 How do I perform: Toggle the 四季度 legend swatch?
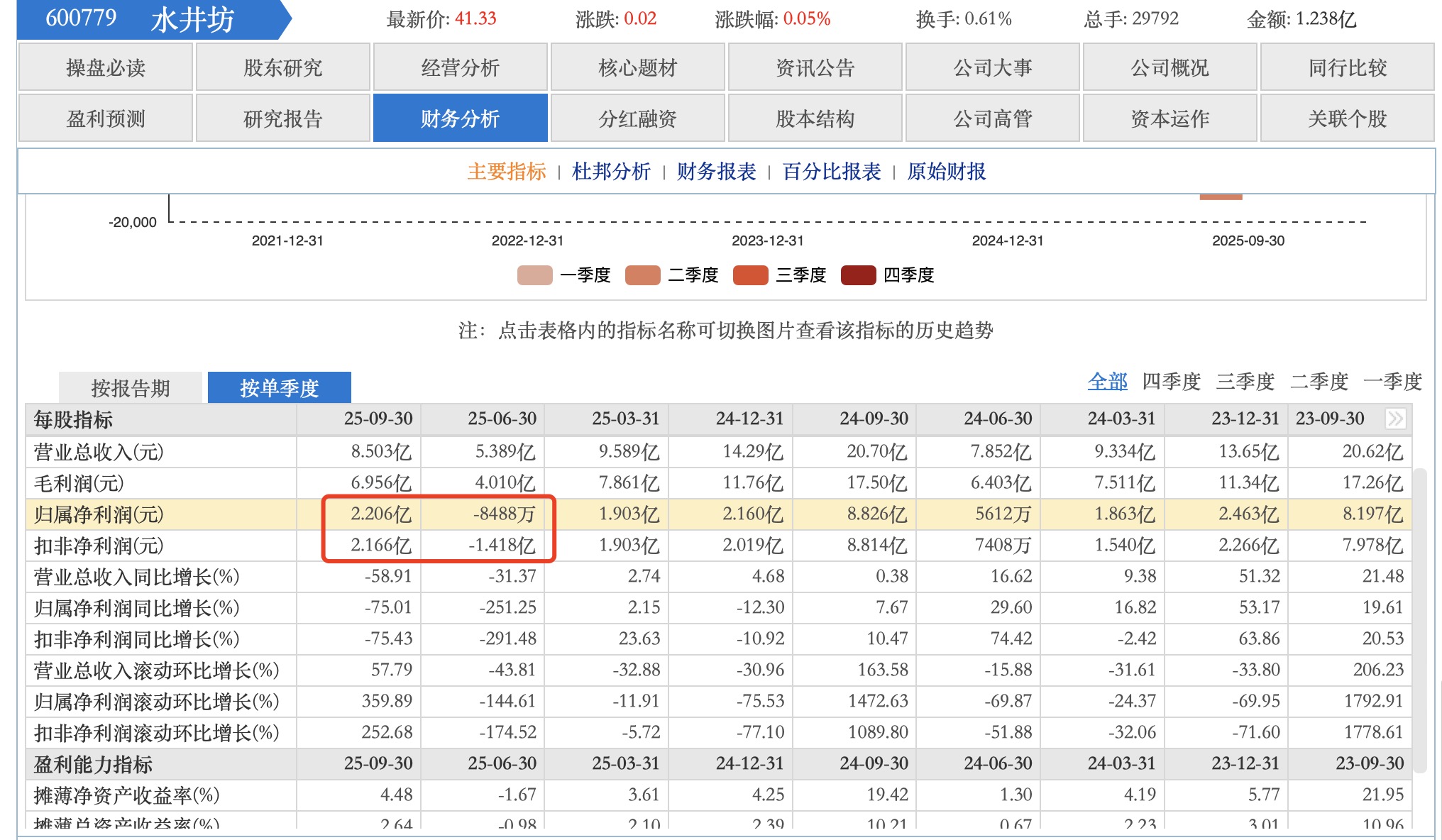pyautogui.click(x=859, y=275)
